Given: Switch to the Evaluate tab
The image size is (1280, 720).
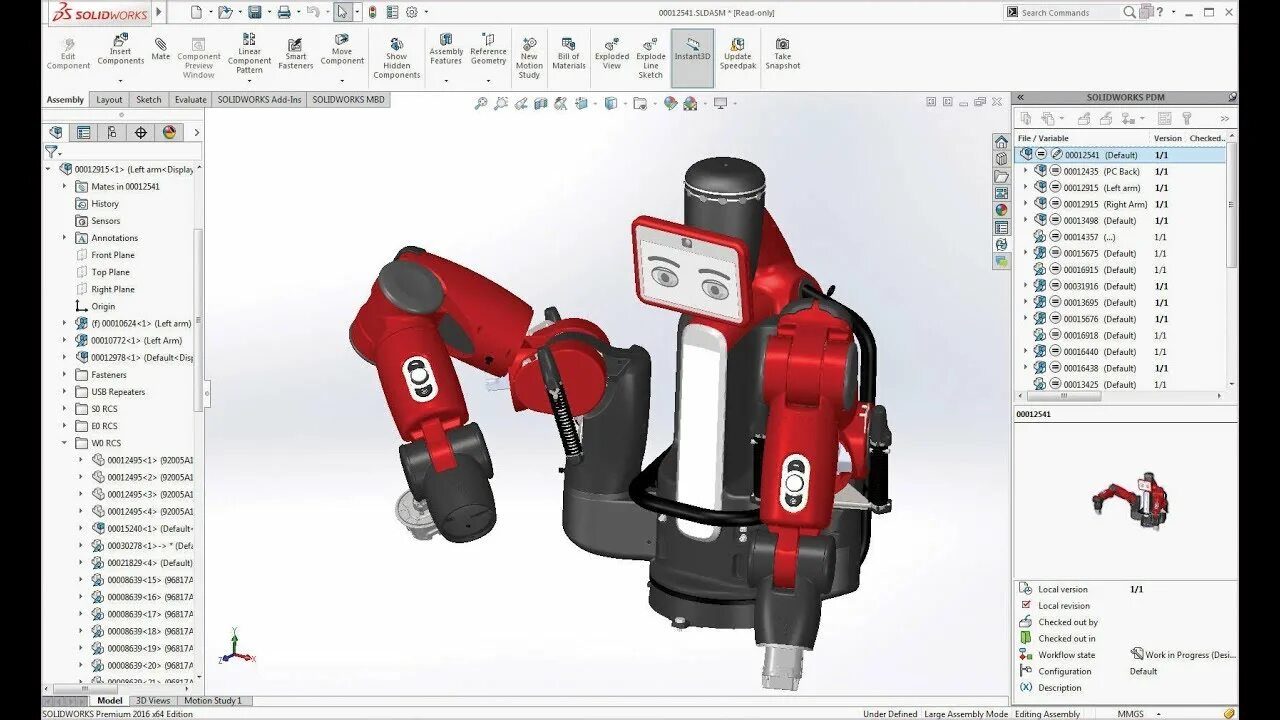Looking at the screenshot, I should pyautogui.click(x=190, y=100).
